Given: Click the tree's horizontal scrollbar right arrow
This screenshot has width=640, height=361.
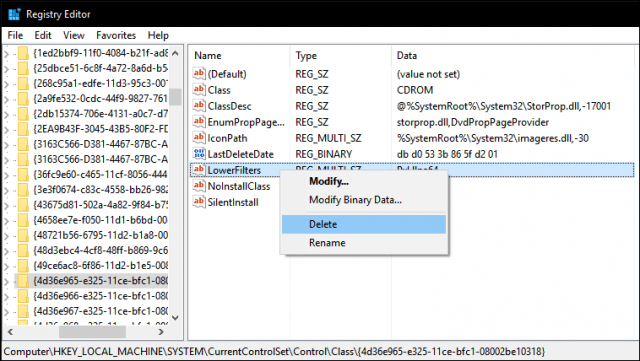Looking at the screenshot, I should tap(161, 332).
